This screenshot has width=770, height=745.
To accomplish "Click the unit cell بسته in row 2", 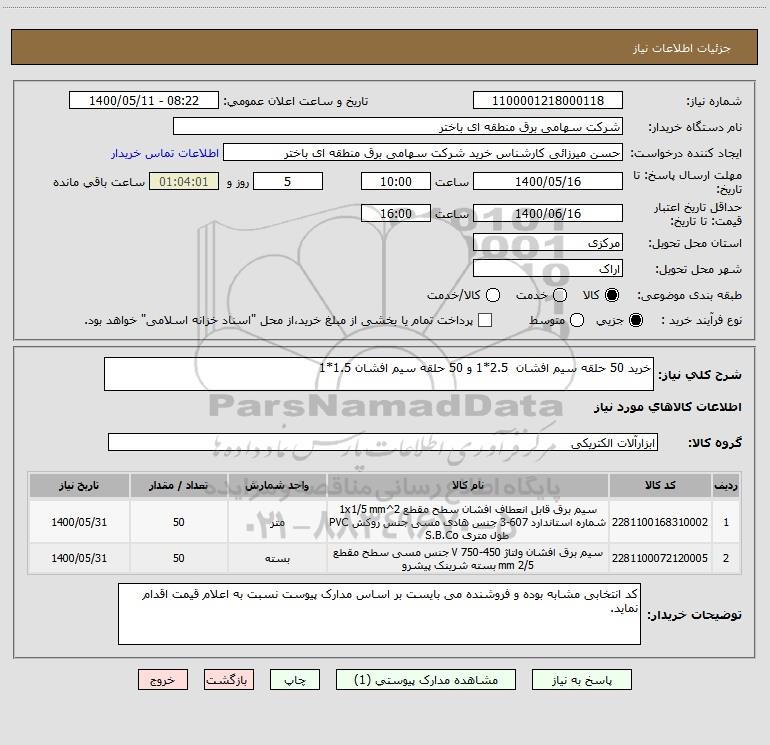I will pos(277,558).
